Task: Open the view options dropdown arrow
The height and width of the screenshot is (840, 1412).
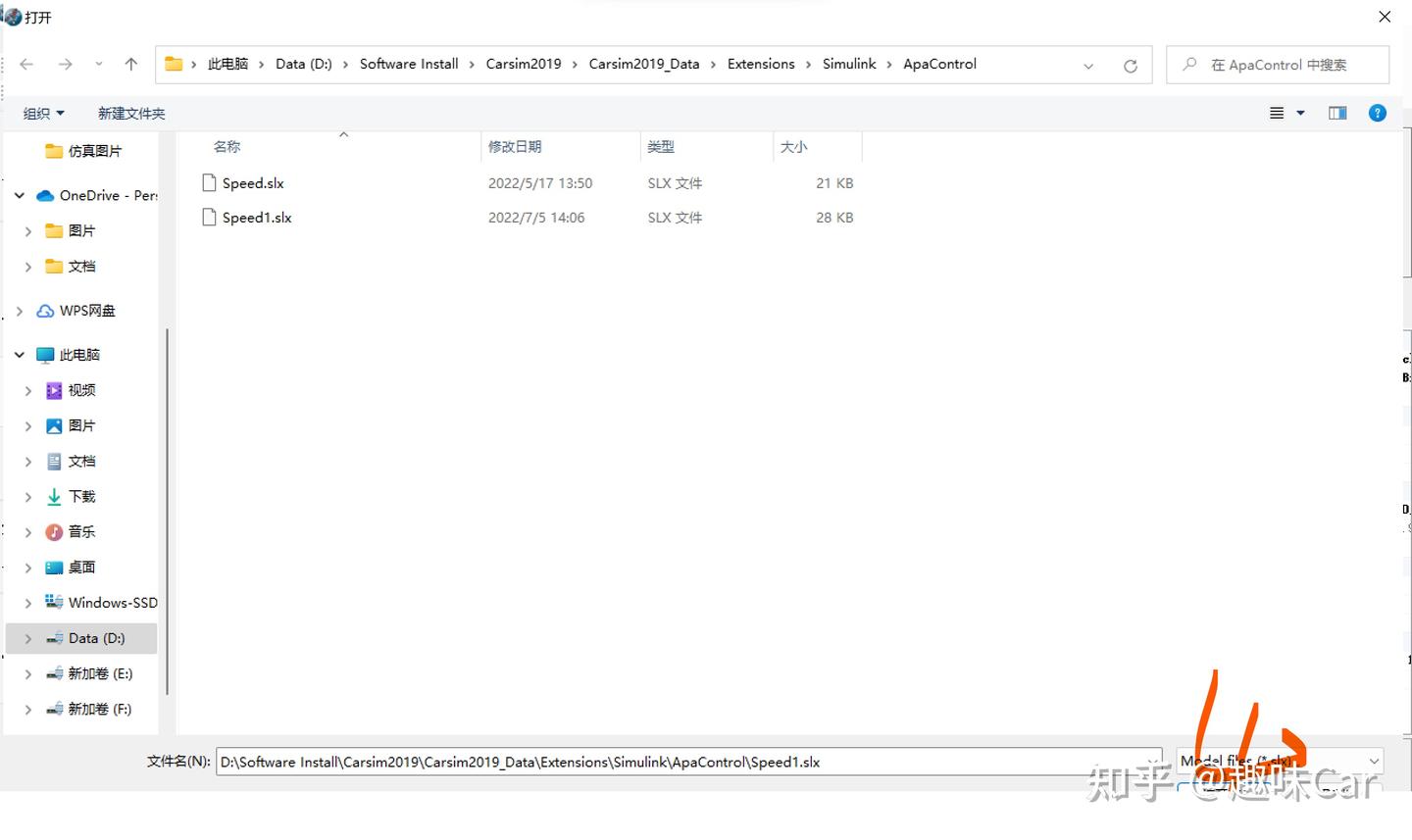Action: click(x=1301, y=113)
